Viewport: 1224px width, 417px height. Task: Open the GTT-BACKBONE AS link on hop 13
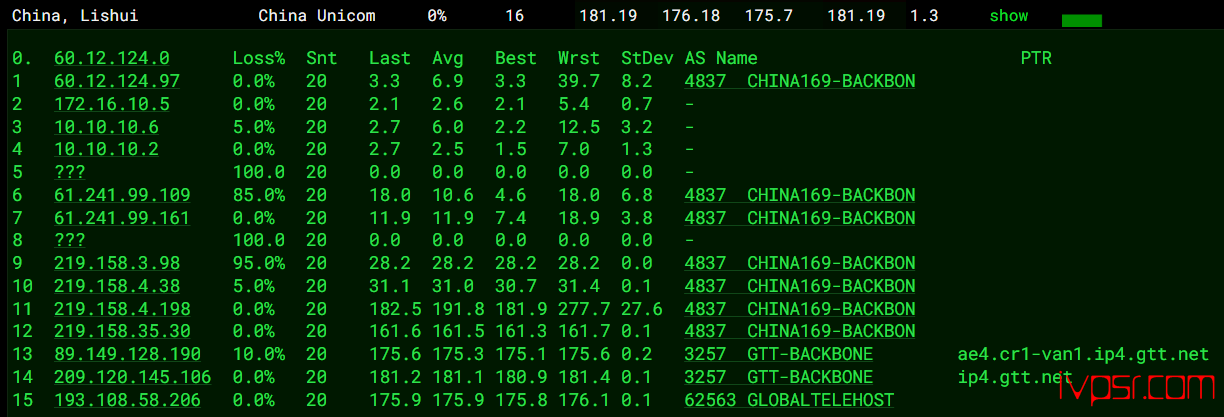[x=778, y=354]
